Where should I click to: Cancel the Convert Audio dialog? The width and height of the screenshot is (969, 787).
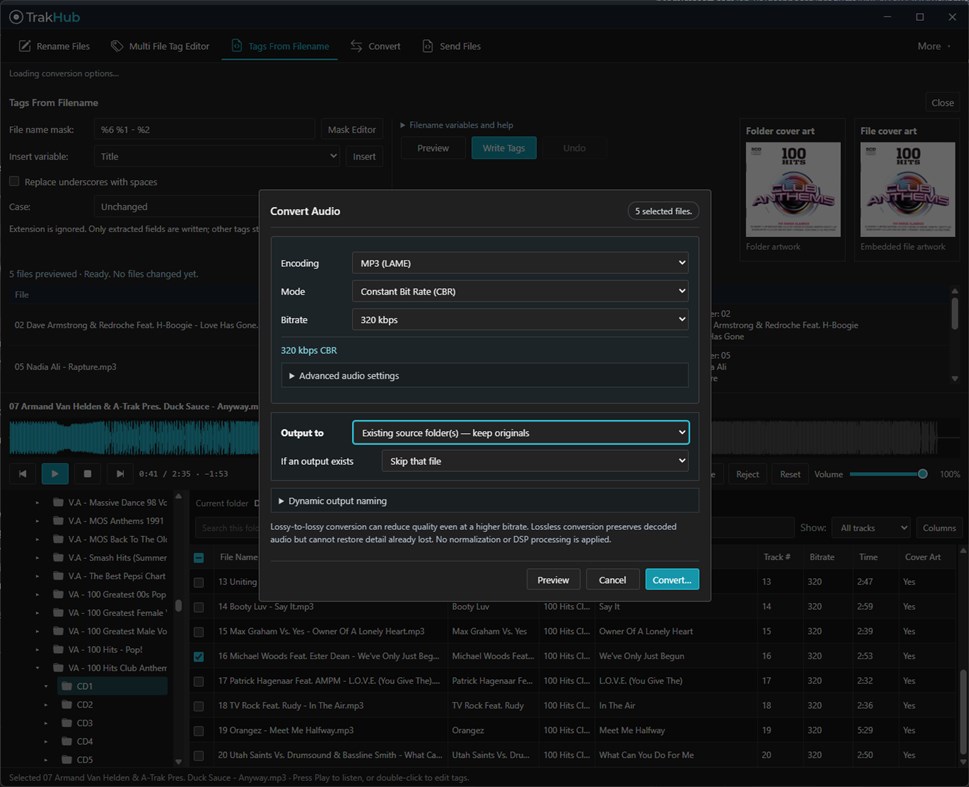(612, 580)
